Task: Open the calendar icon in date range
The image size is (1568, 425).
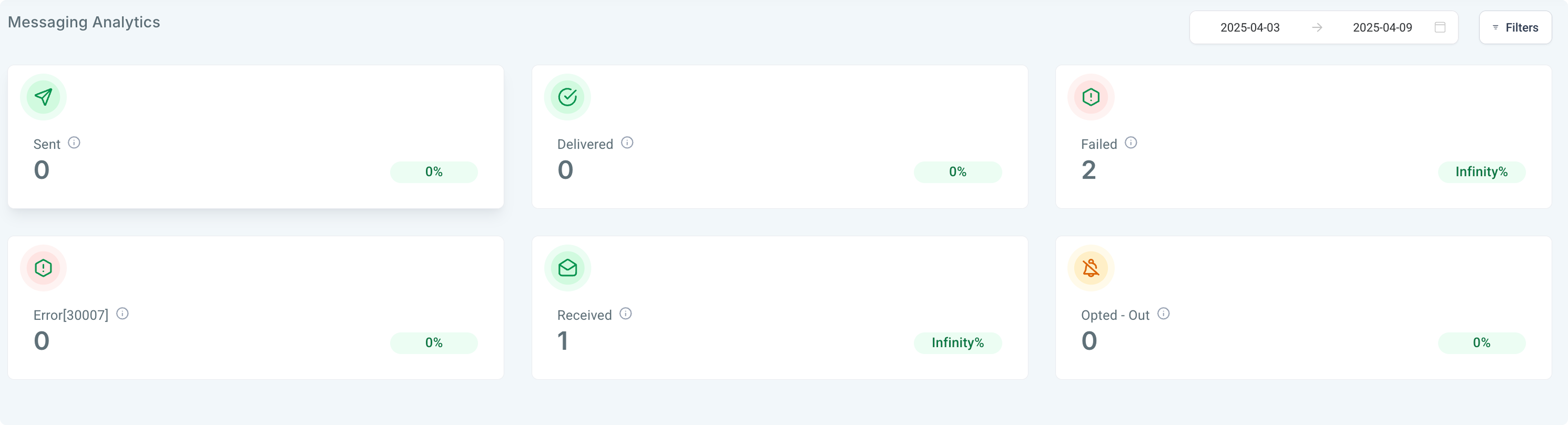Action: pyautogui.click(x=1439, y=27)
